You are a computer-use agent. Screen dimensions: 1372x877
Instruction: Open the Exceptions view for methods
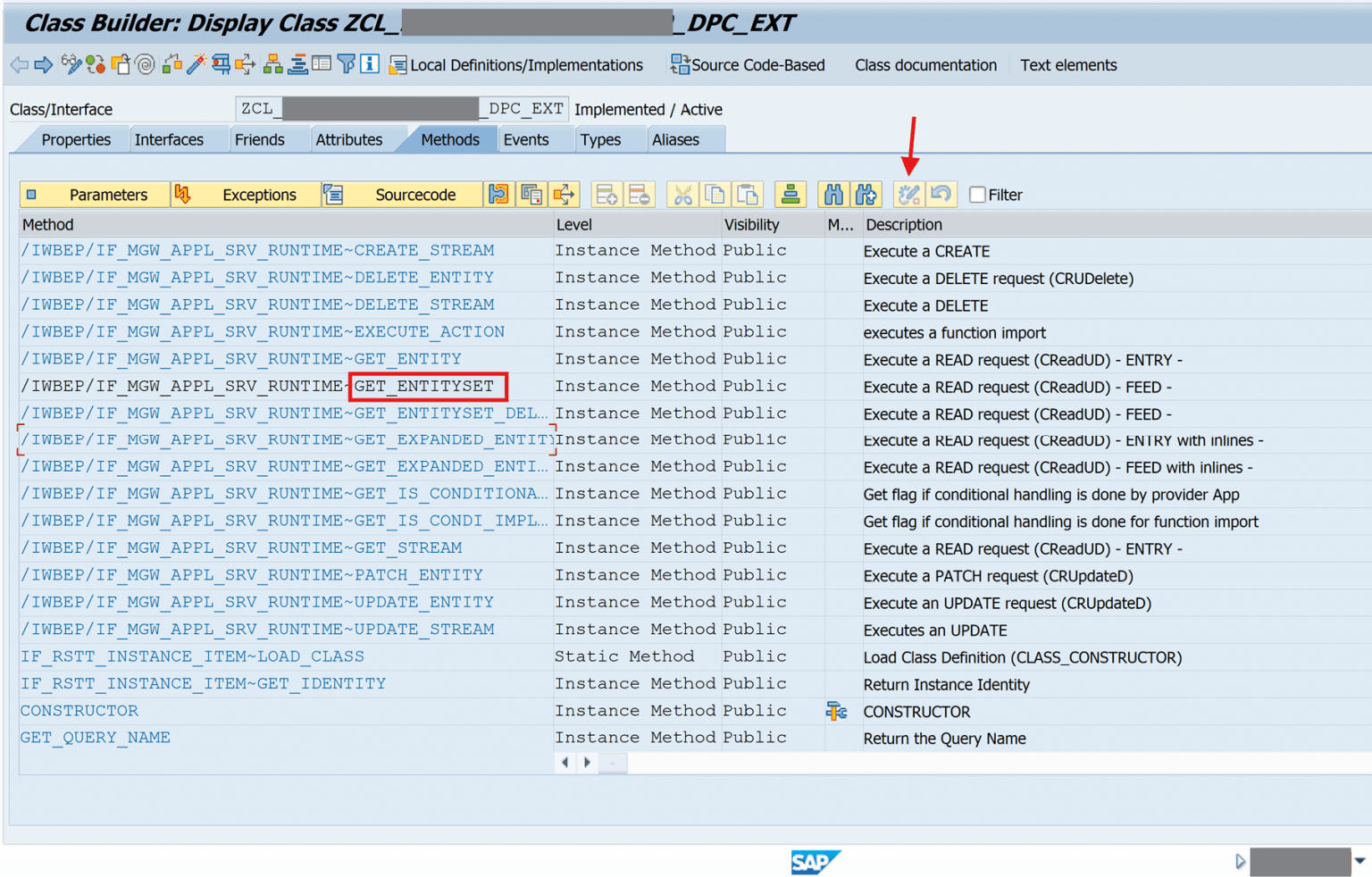point(258,194)
